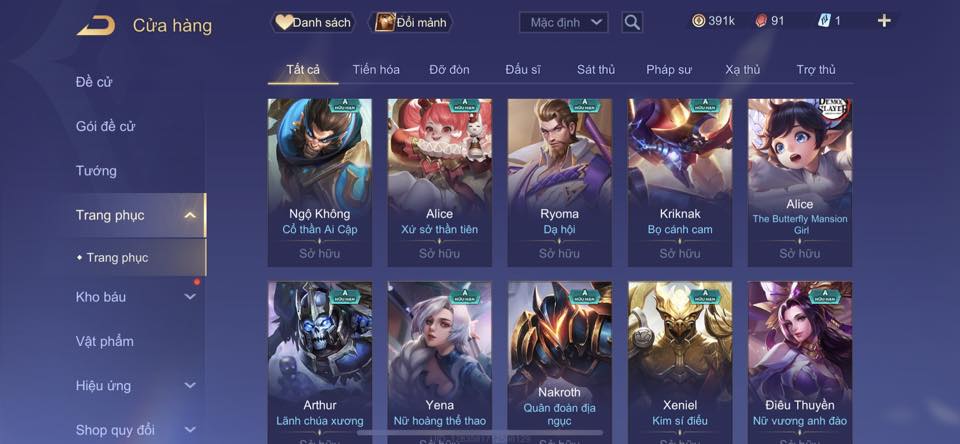The height and width of the screenshot is (444, 960).
Task: Tap the heart icon for Danh sách
Action: [284, 23]
